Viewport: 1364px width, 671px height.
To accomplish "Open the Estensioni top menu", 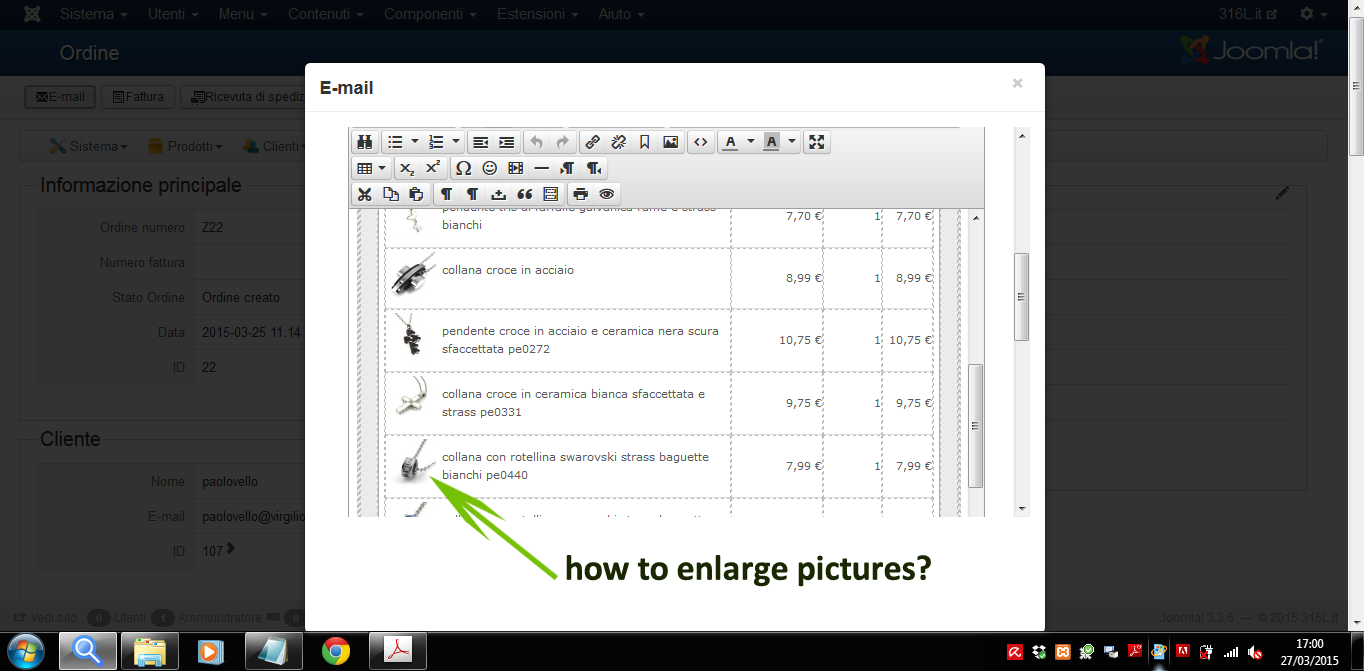I will point(539,14).
